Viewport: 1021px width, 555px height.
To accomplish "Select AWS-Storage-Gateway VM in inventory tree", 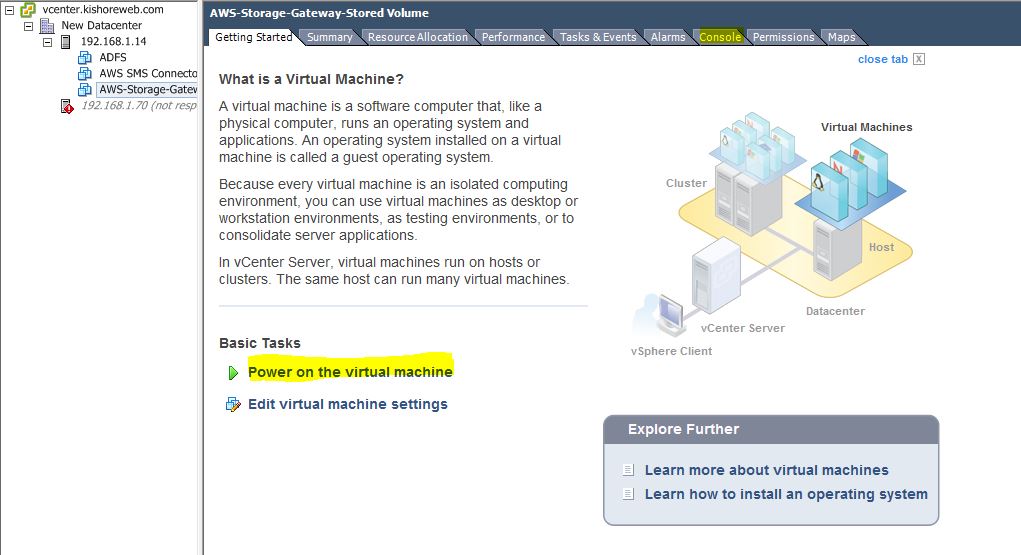I will point(147,90).
